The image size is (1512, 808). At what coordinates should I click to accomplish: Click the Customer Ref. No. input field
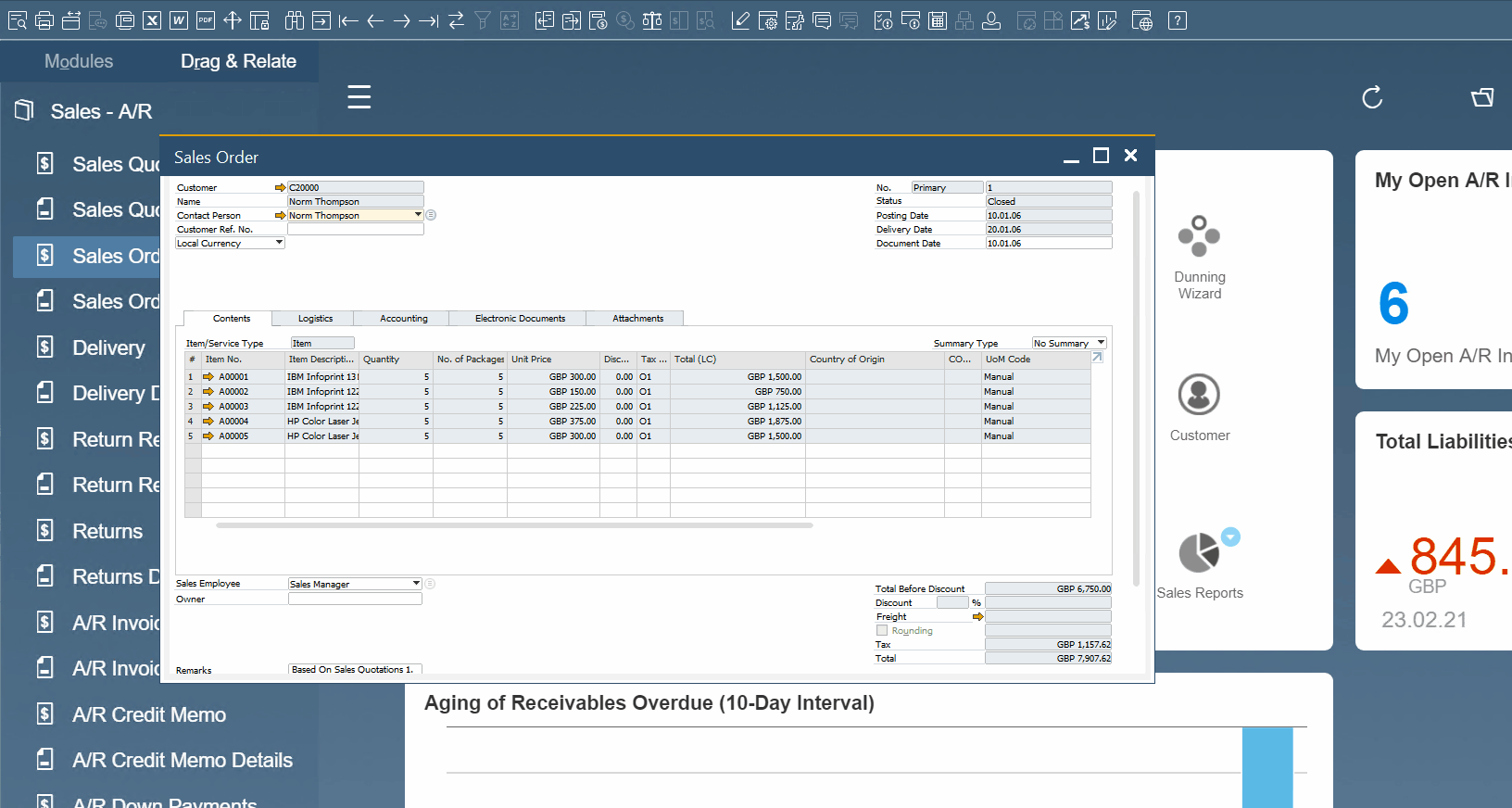(355, 230)
